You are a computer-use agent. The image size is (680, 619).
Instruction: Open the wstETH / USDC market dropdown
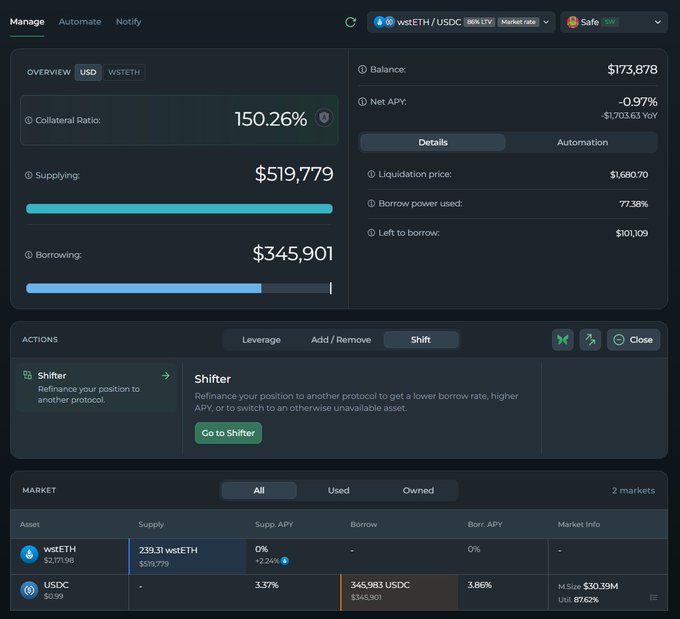click(x=461, y=22)
